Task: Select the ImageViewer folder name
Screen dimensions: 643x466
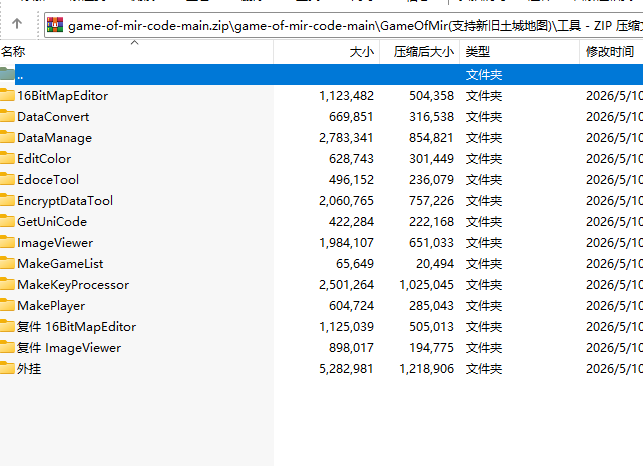Action: 55,243
